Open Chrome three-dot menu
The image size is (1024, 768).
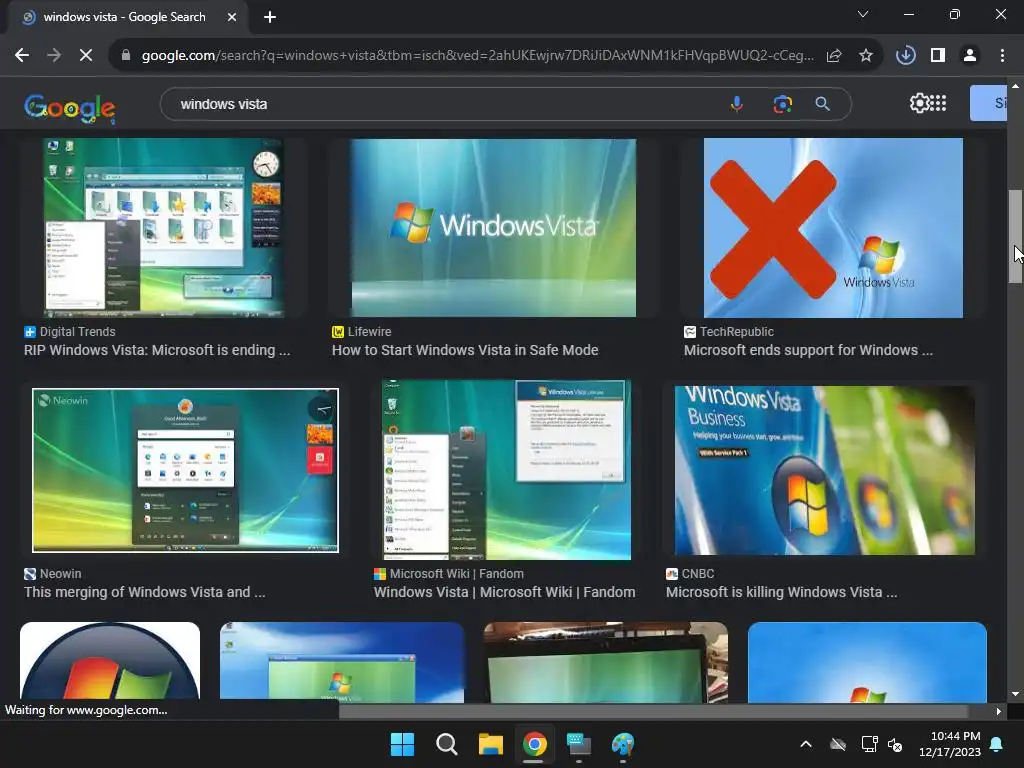click(x=1002, y=56)
